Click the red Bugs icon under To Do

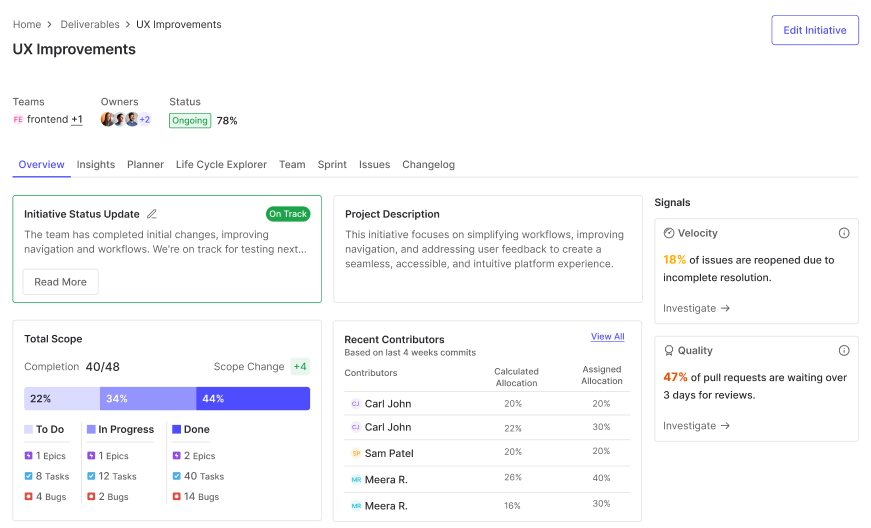[x=28, y=496]
